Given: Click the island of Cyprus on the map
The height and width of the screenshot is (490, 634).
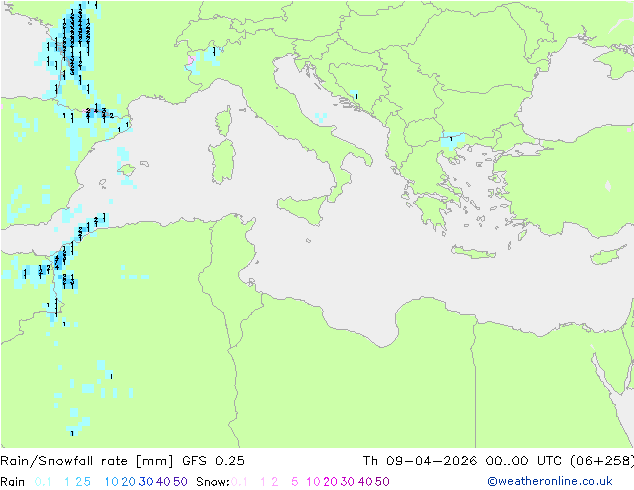Looking at the screenshot, I should pyautogui.click(x=604, y=255).
